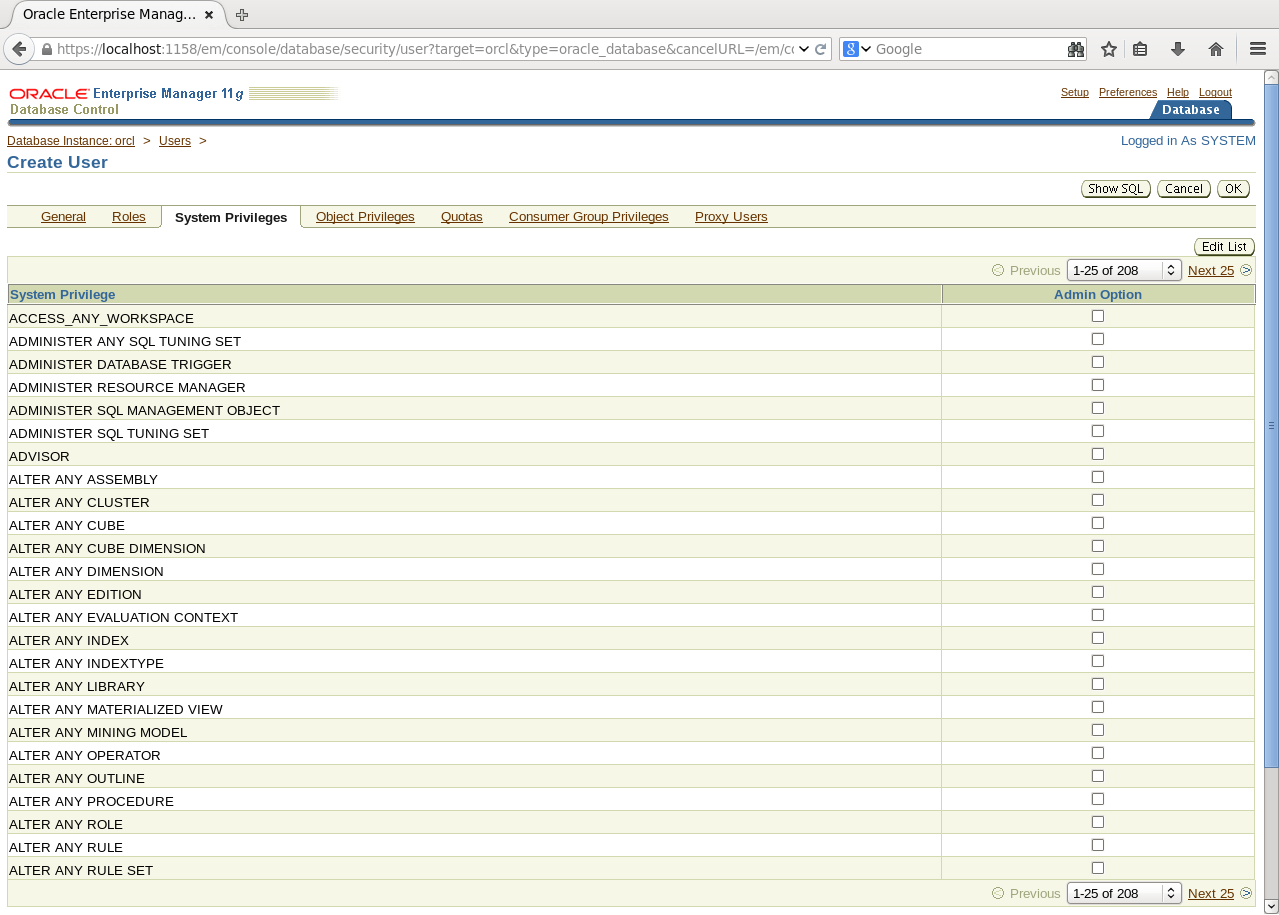1279x915 pixels.
Task: Tick Admin Option for ALTER ANY RULE SET
Action: point(1098,868)
